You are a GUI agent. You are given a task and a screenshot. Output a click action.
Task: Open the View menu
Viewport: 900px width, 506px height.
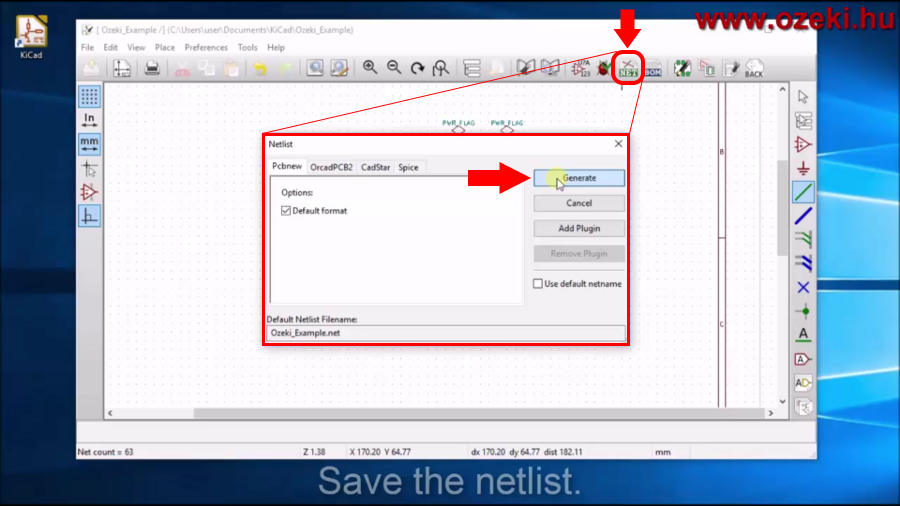pyautogui.click(x=136, y=48)
